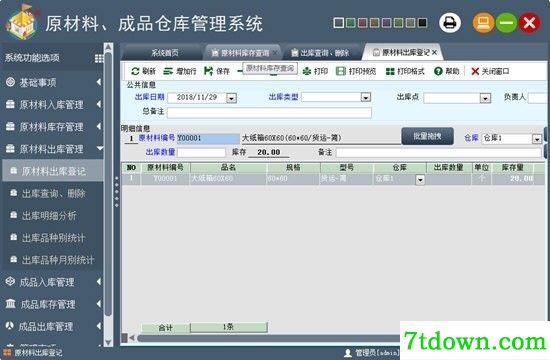Screen dimensions: 550x360
Task: Click the Help (帮助) toolbar icon
Action: point(438,71)
